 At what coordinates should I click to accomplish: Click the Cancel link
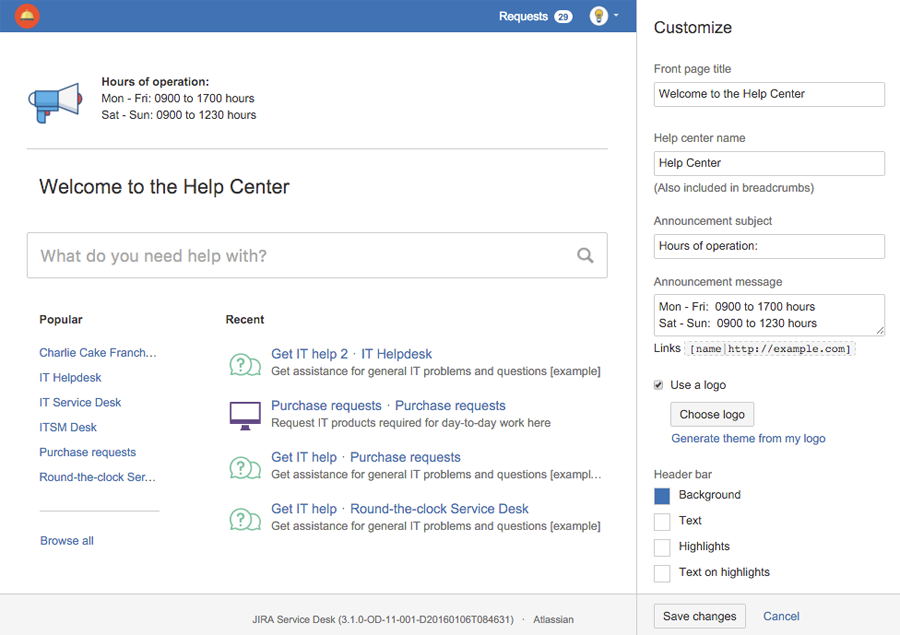(x=781, y=616)
